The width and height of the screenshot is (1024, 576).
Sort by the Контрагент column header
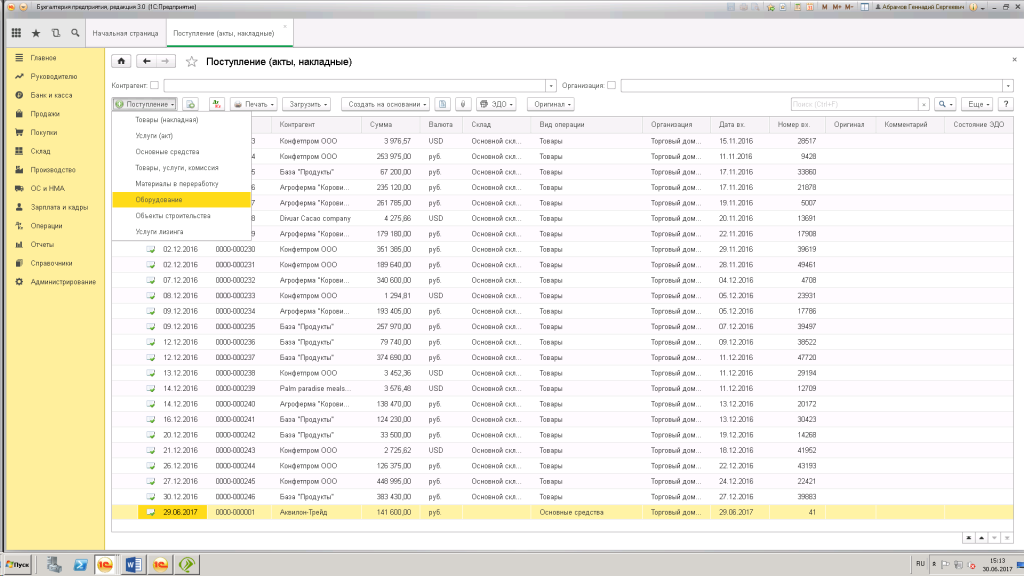coord(317,124)
